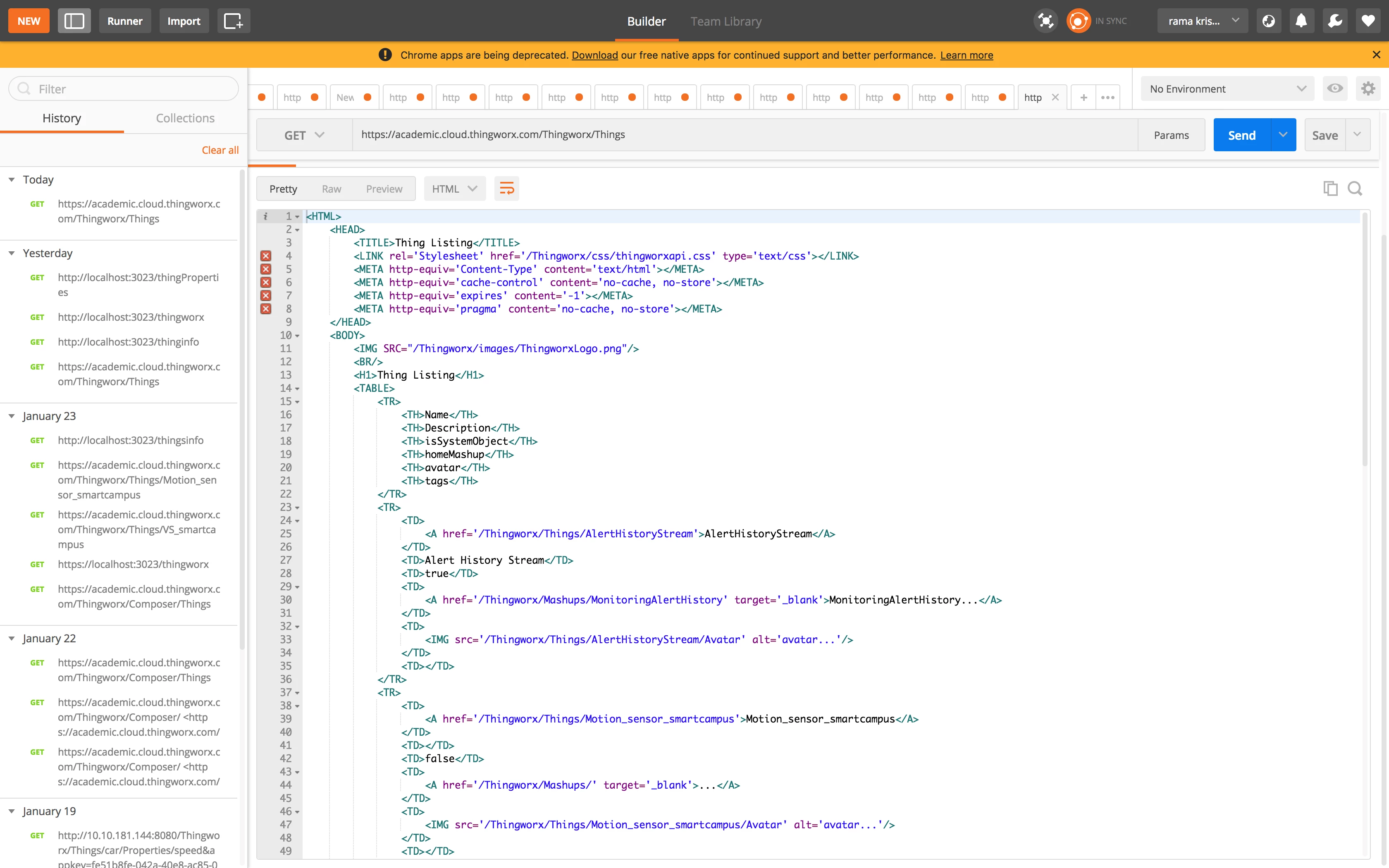The height and width of the screenshot is (868, 1389).
Task: Open the tab options ellipsis menu
Action: pyautogui.click(x=1108, y=98)
